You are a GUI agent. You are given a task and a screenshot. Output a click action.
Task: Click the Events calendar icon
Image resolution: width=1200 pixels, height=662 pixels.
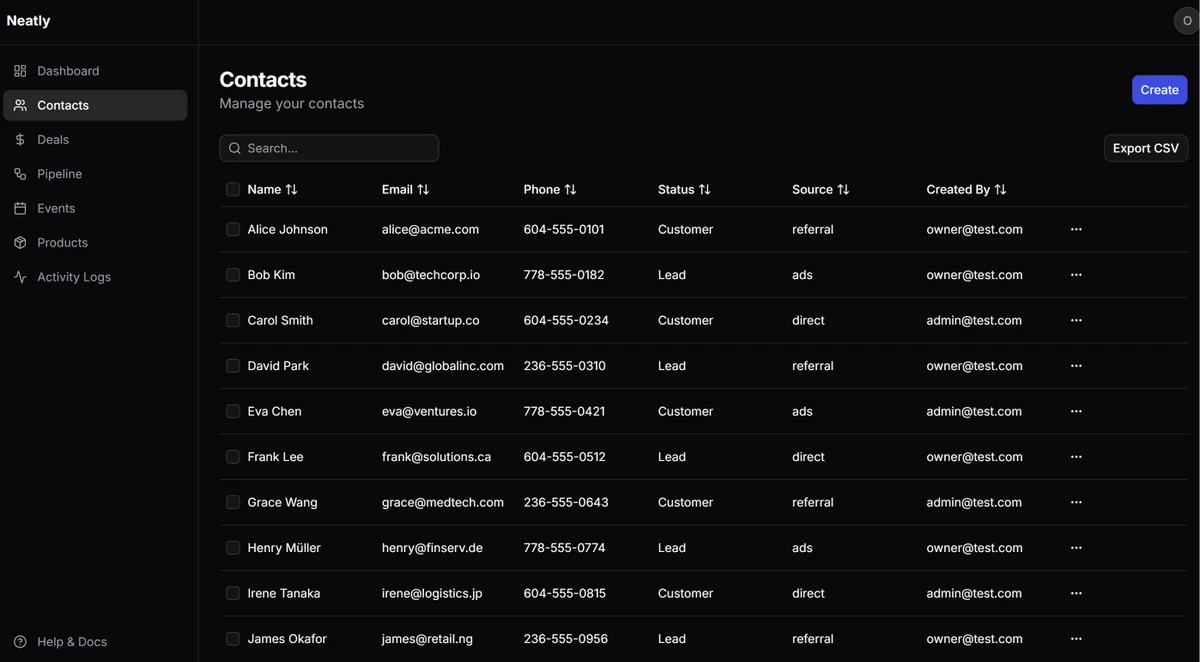coord(20,208)
